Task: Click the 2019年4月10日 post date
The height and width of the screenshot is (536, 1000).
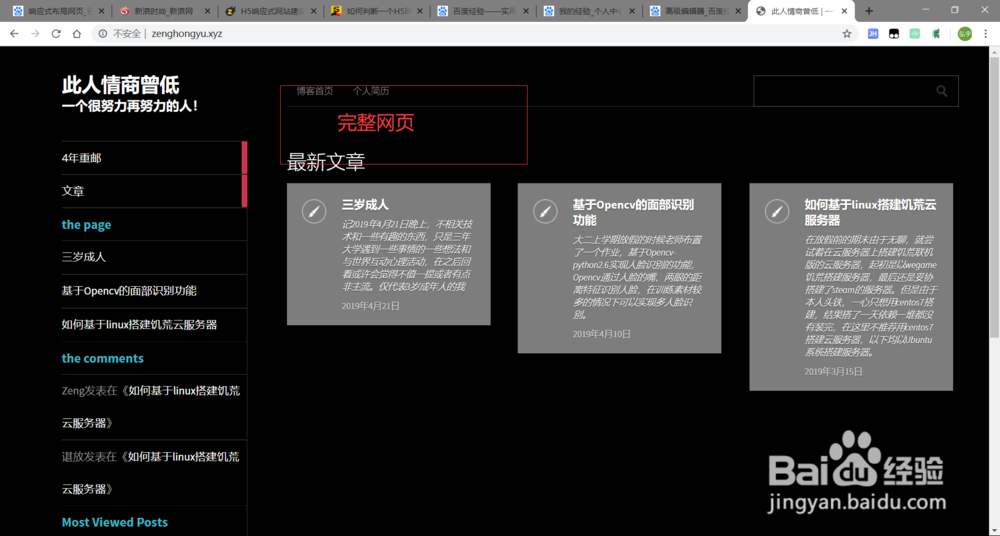Action: click(601, 334)
